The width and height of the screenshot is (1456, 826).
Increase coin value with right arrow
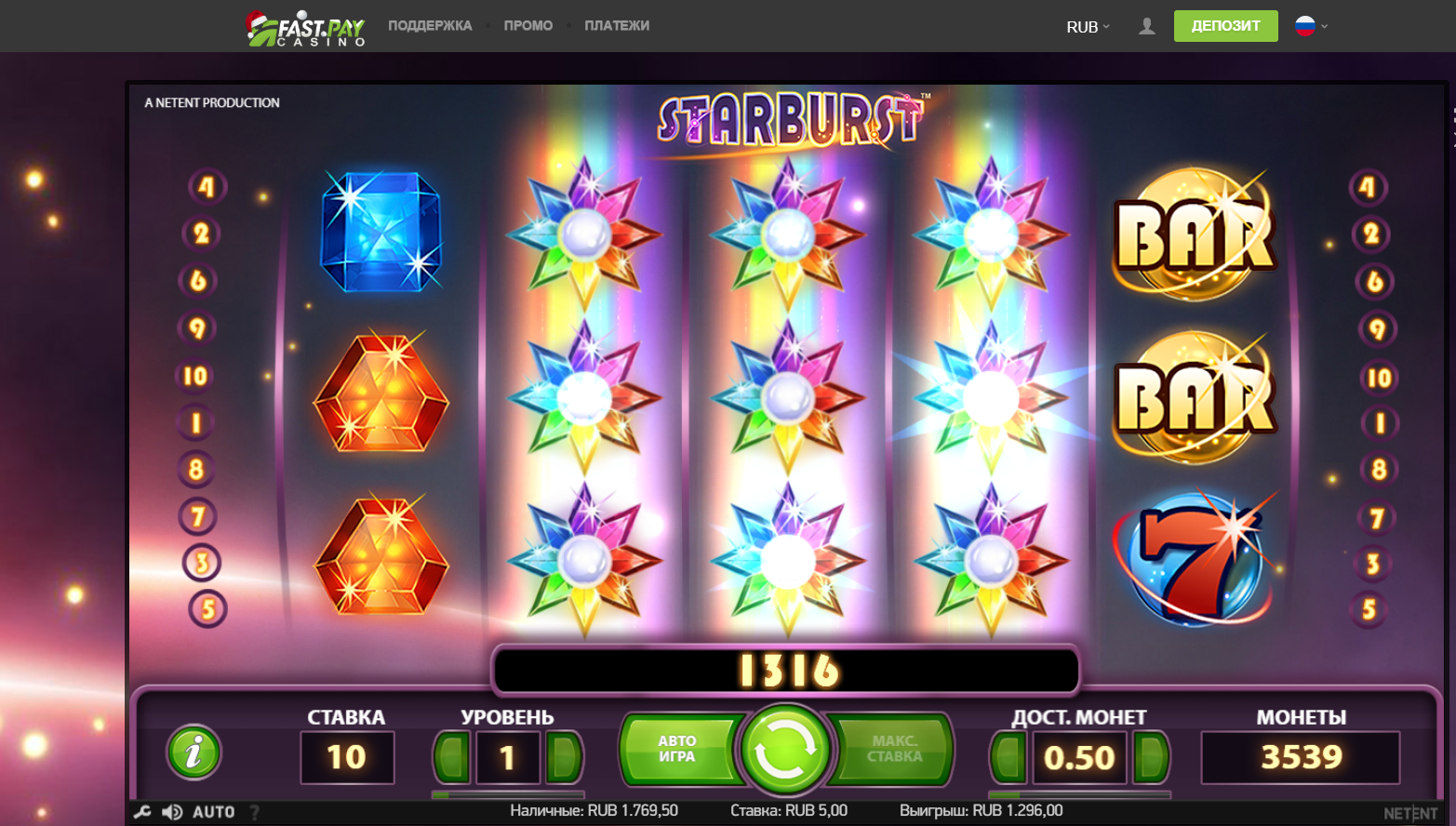[1150, 757]
